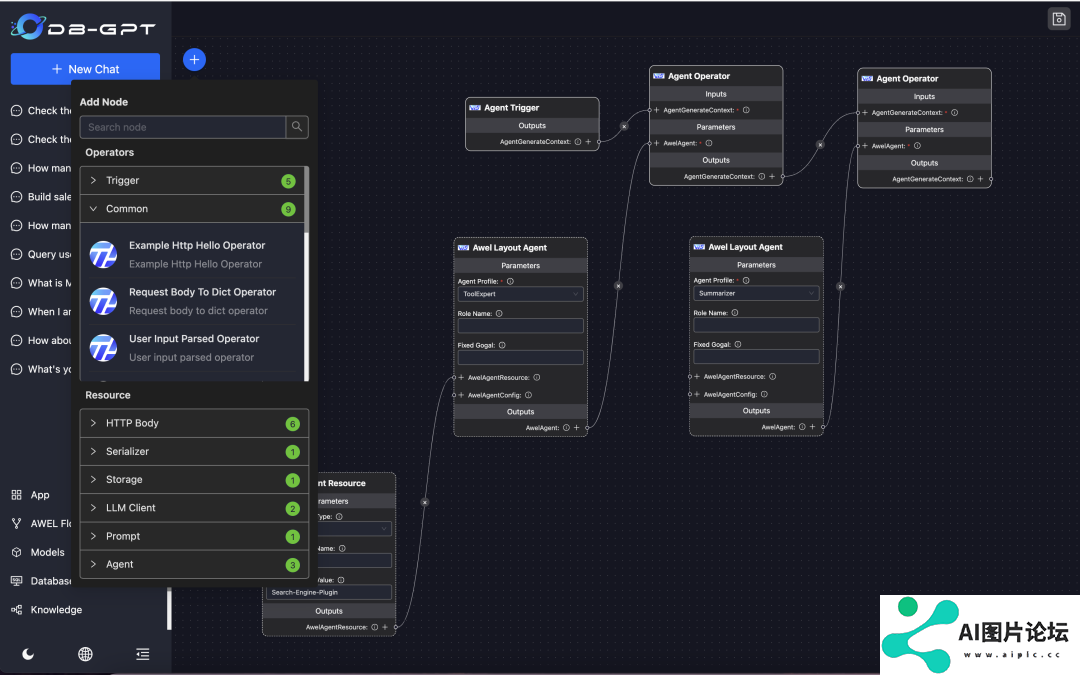
Task: Pick the User Input Parsed Operator icon
Action: pos(103,349)
